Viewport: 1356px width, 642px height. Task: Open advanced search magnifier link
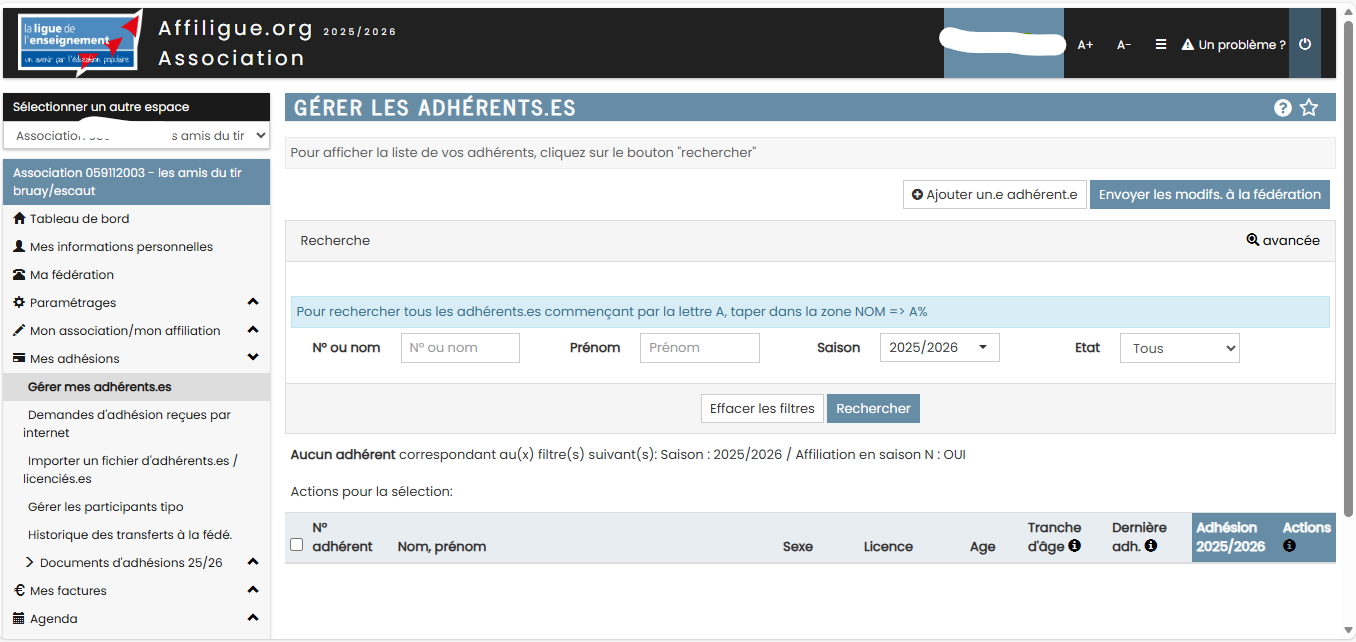tap(1283, 240)
